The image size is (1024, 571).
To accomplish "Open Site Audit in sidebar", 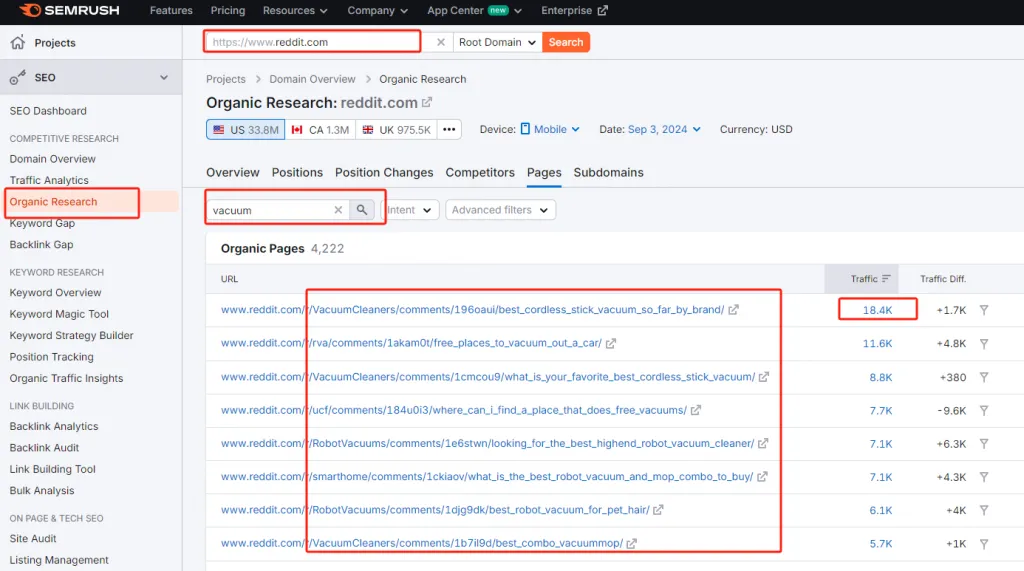I will (x=33, y=539).
